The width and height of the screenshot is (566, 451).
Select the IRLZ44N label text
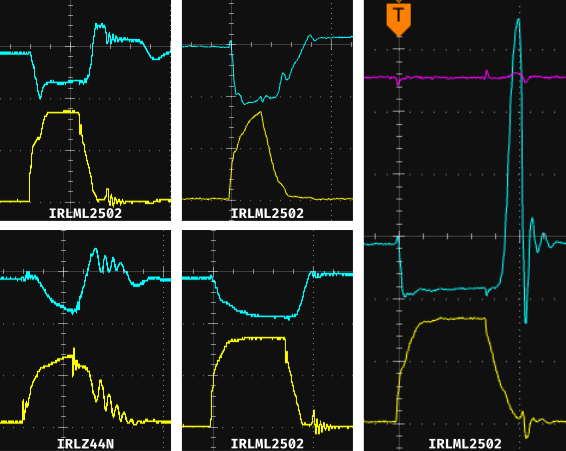(86, 443)
